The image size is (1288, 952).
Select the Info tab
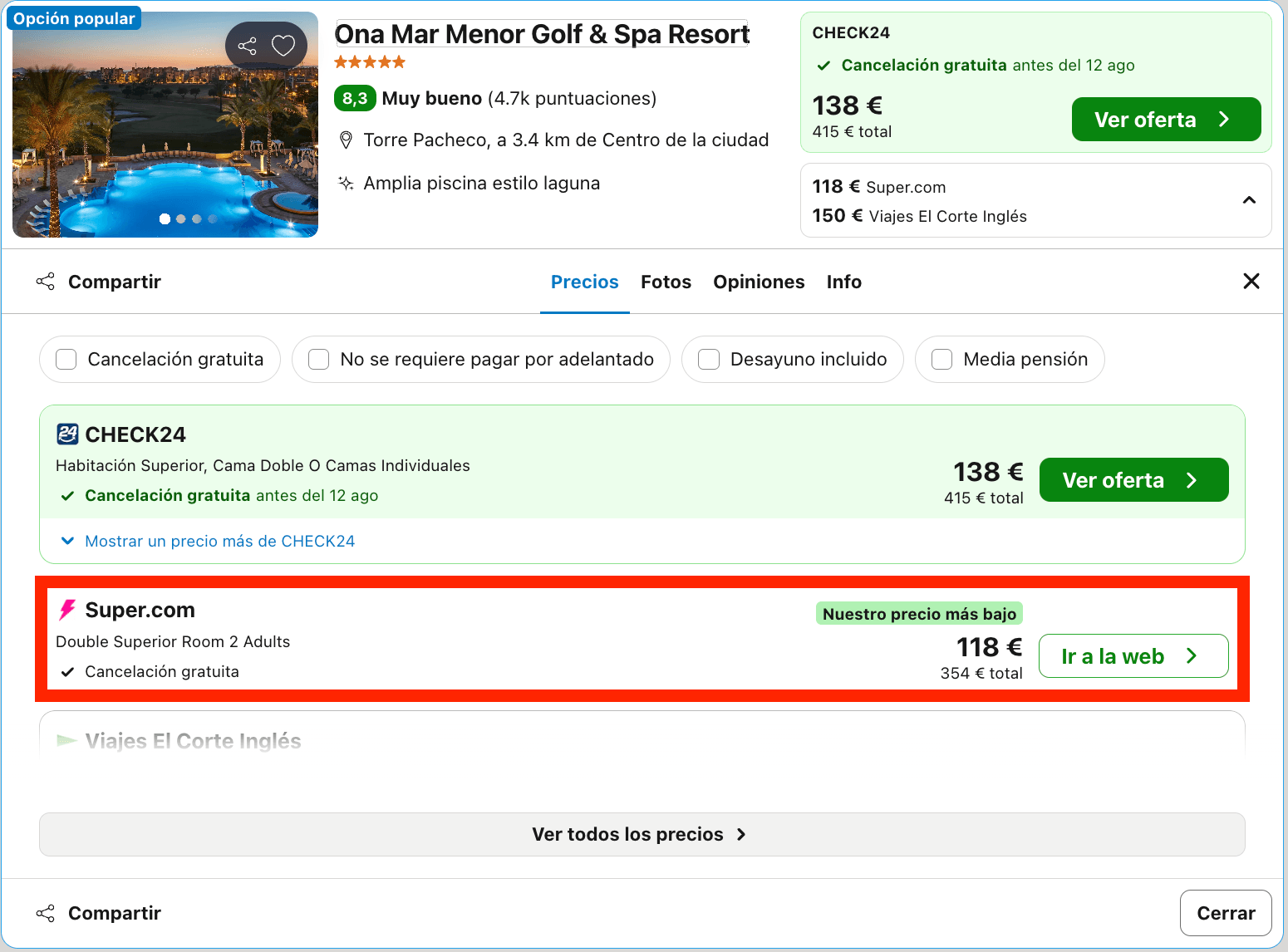coord(844,282)
